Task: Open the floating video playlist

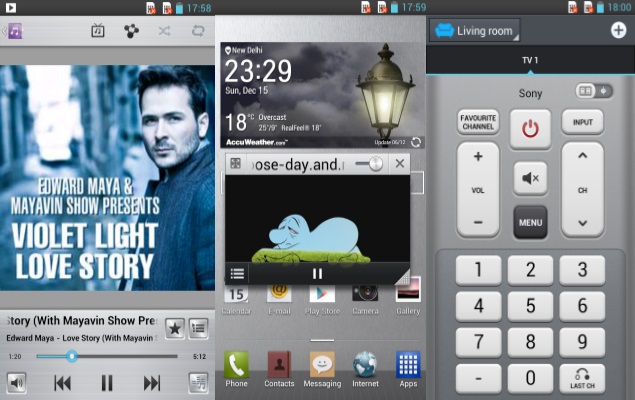Action: (x=237, y=274)
